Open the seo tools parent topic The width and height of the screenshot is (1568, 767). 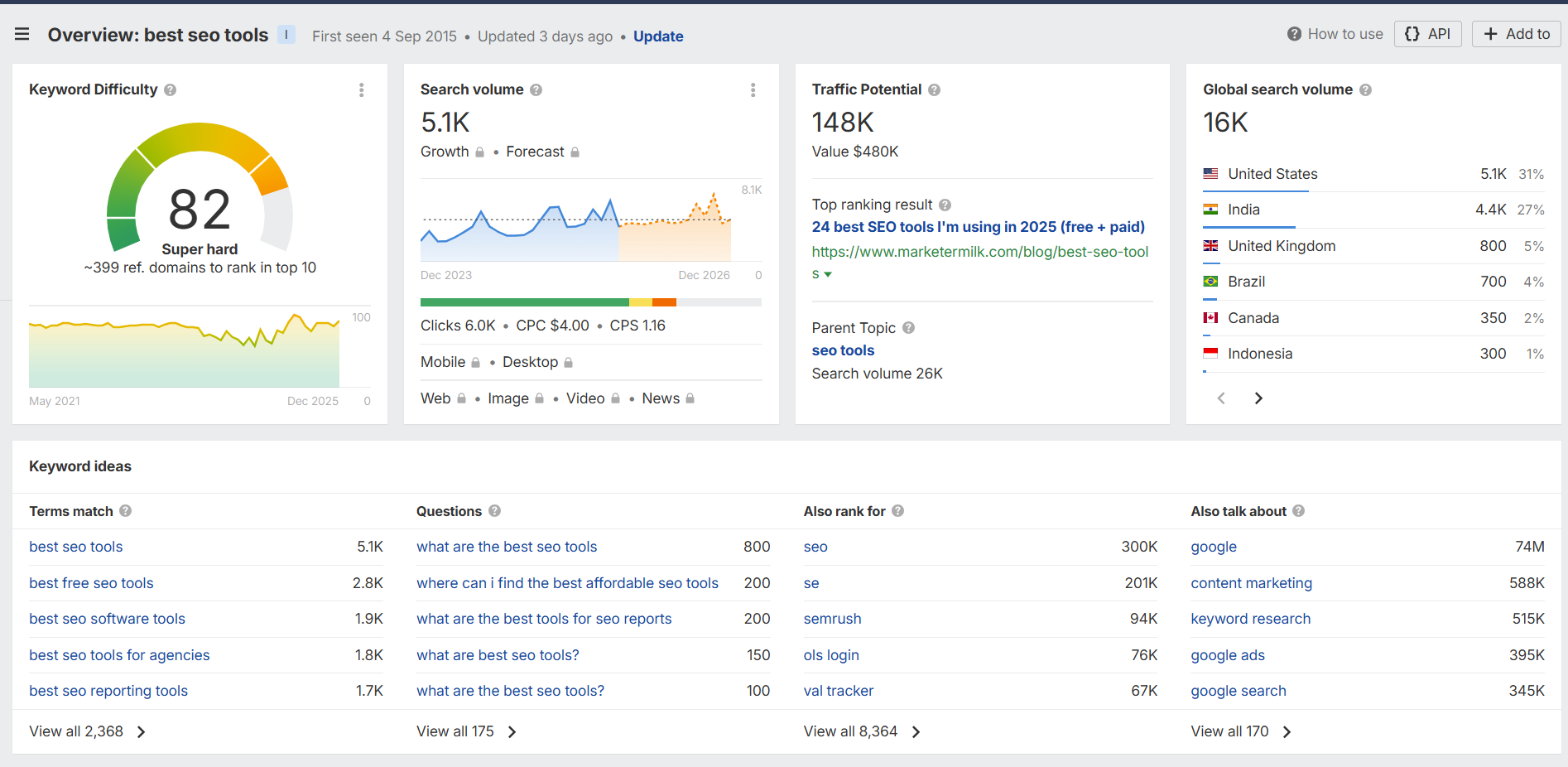tap(843, 350)
